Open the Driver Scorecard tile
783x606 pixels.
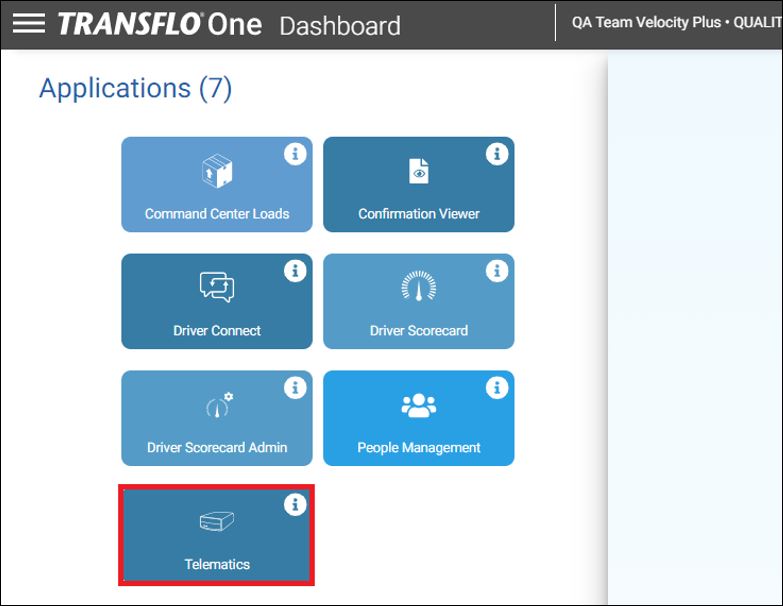click(418, 301)
